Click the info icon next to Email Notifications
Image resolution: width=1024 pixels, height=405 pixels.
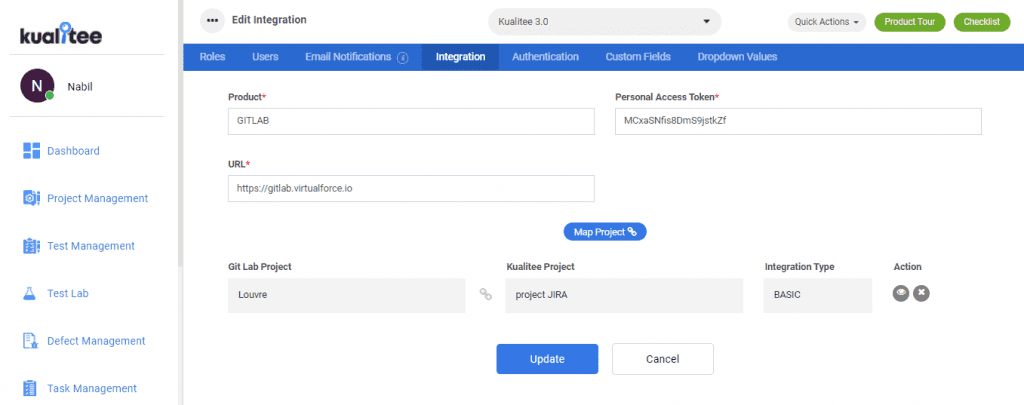click(402, 57)
